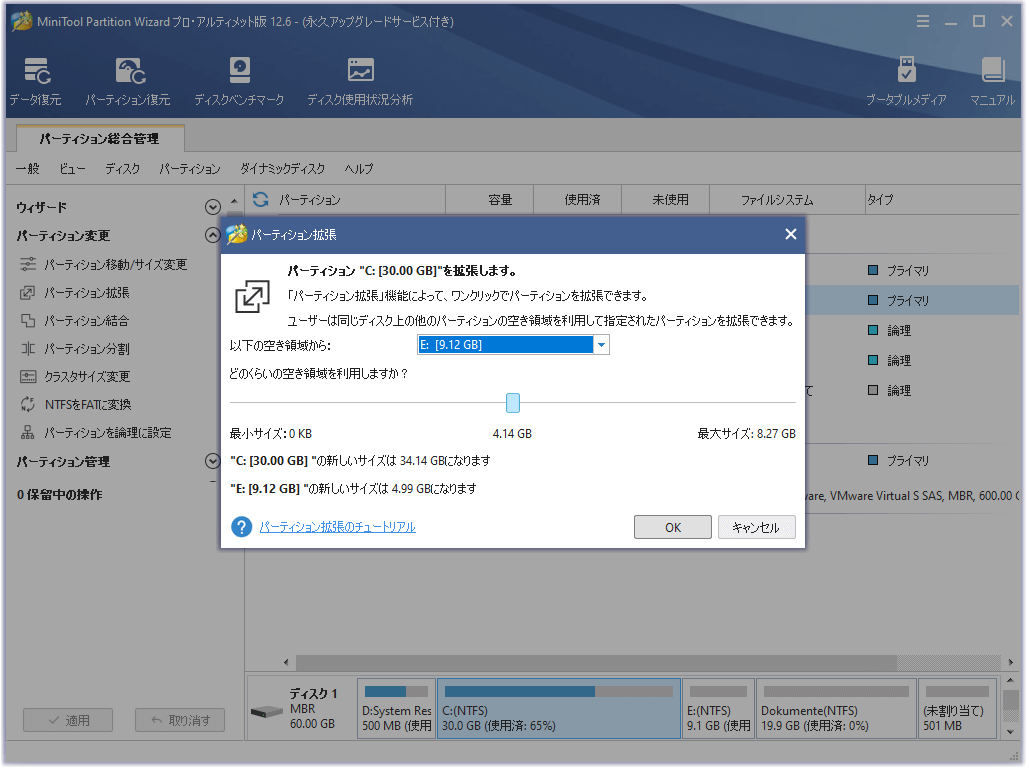
Task: Launch パーティション復元 (Partition Recovery) tool
Action: 127,80
